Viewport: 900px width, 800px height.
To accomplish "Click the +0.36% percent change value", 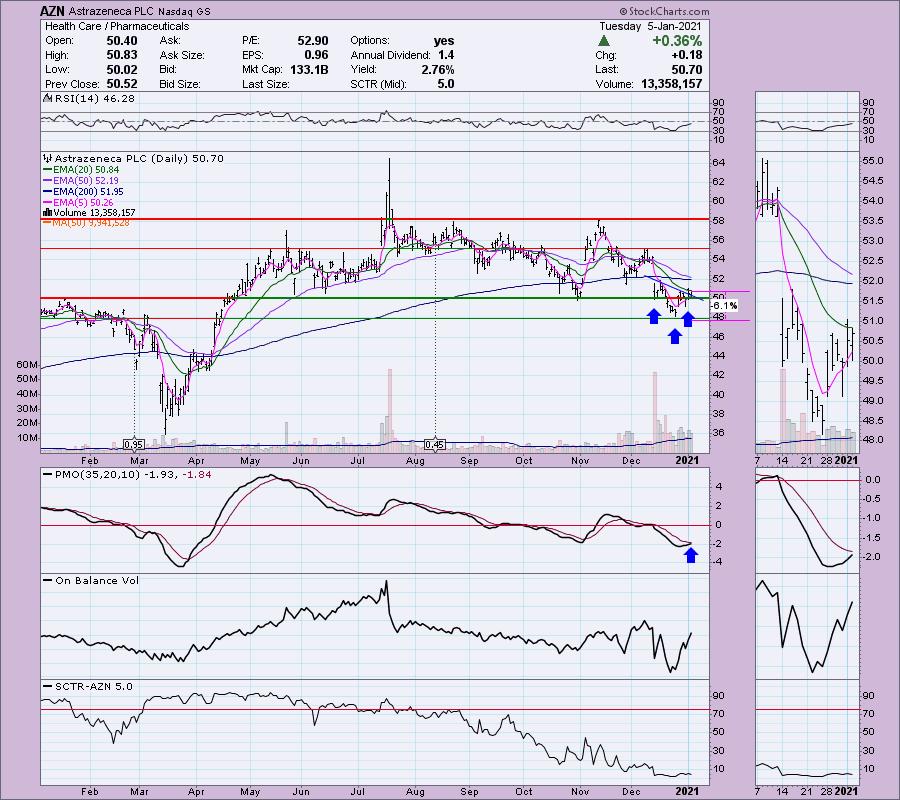I will coord(677,41).
